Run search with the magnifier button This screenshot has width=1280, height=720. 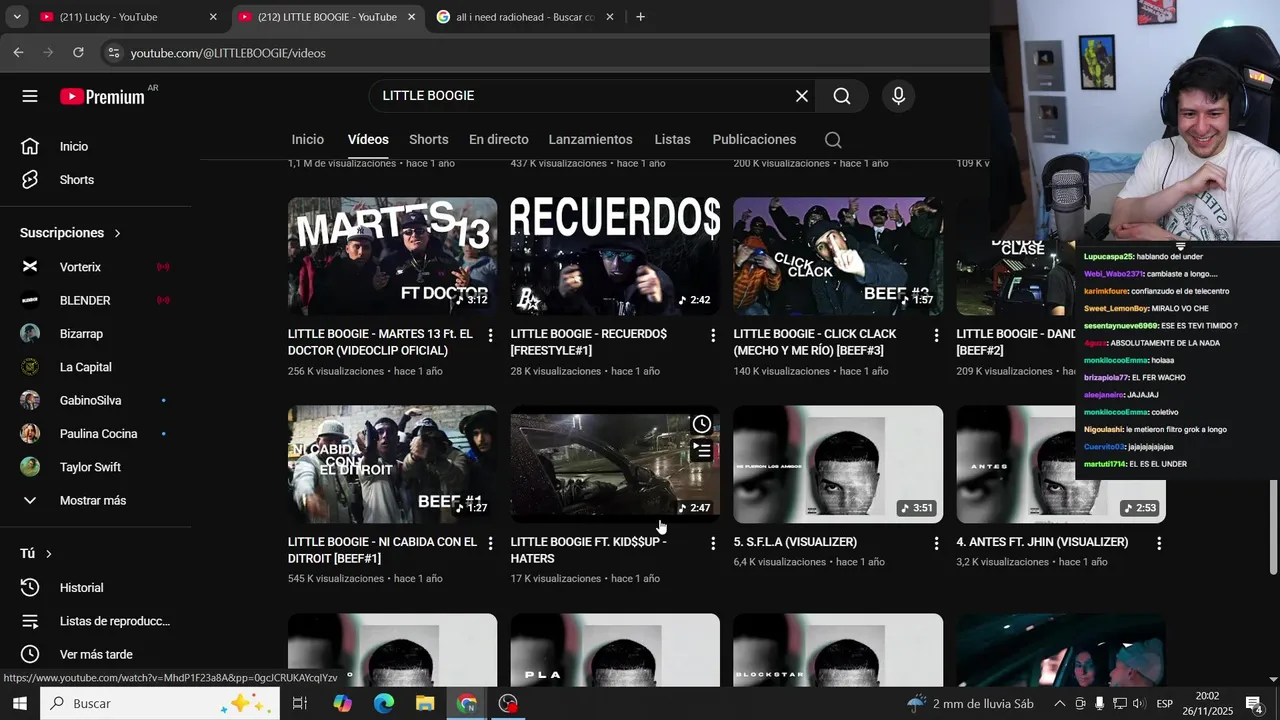[x=842, y=96]
